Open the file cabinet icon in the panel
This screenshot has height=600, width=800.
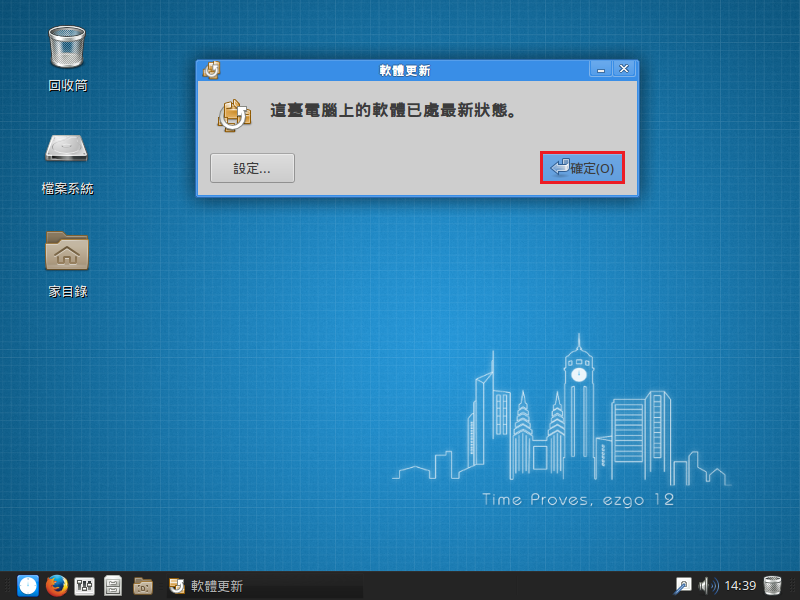(113, 586)
